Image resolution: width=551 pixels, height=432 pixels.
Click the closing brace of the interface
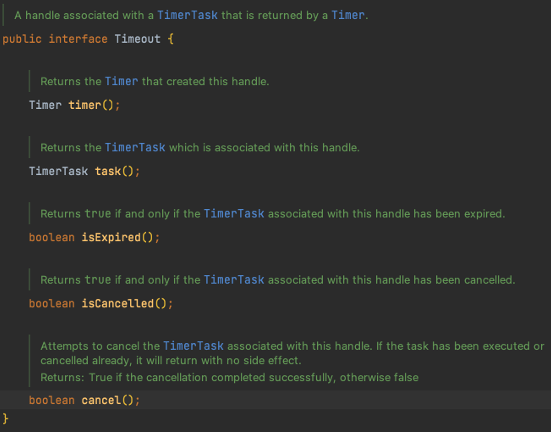coord(5,418)
